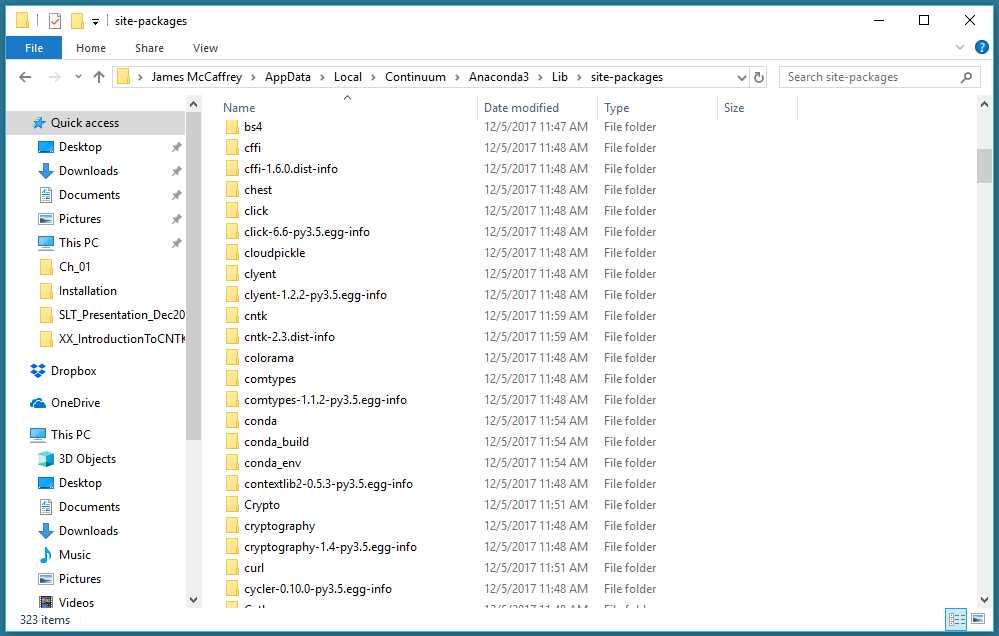
Task: Open the chevron after Anaconda3 in path
Action: coord(540,77)
